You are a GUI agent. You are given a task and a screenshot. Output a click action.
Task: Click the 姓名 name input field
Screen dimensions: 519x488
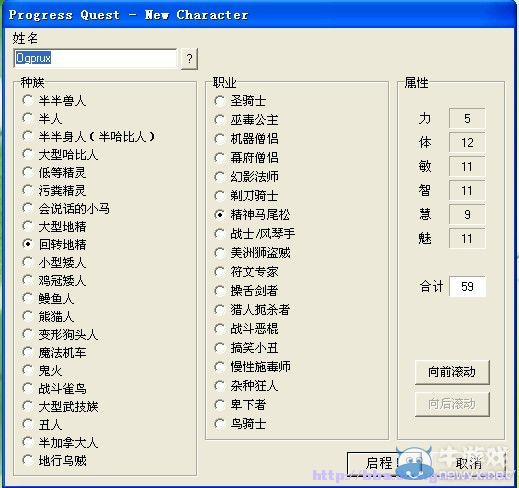point(95,58)
